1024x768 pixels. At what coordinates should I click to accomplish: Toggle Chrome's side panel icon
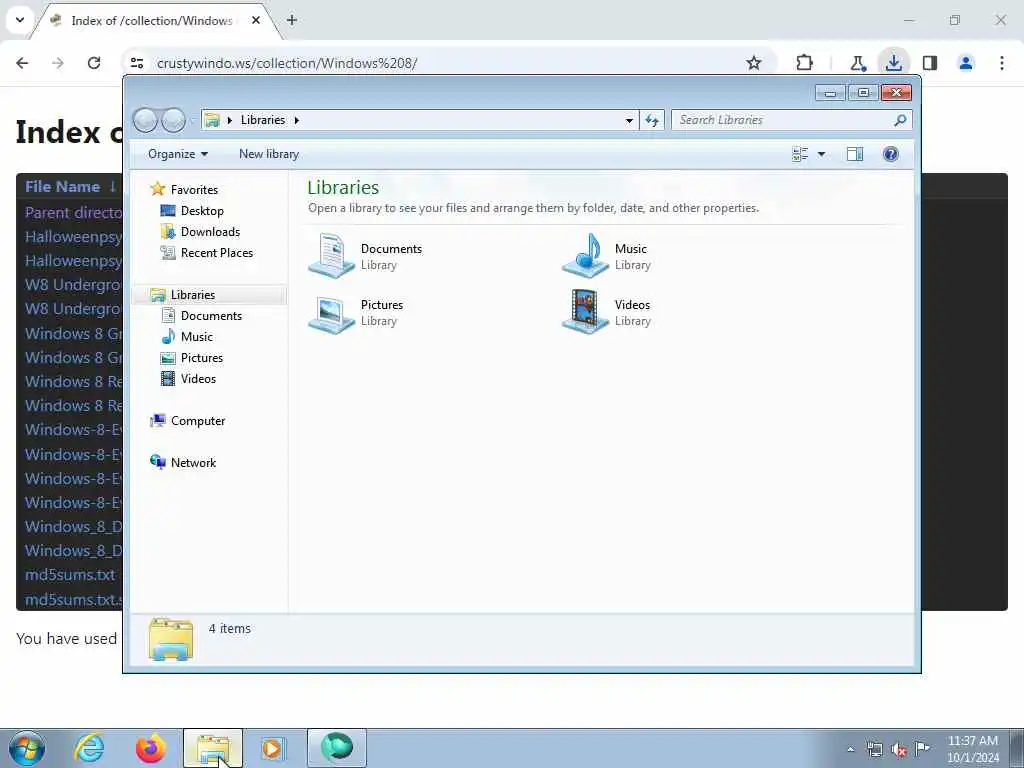[x=930, y=63]
